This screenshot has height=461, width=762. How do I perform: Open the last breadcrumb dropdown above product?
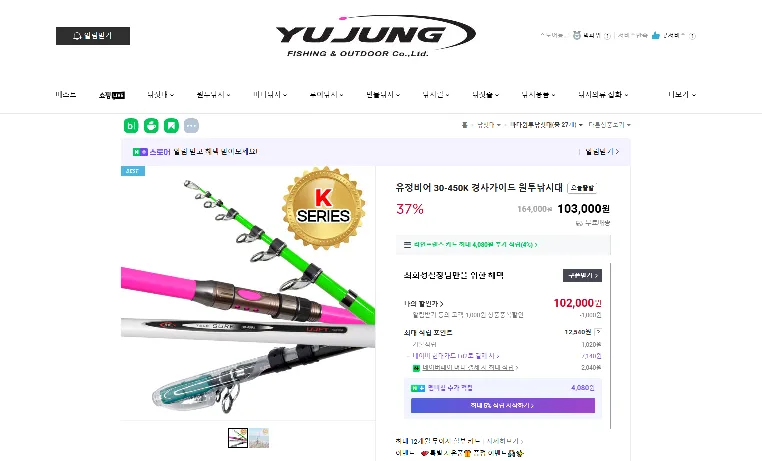click(609, 125)
